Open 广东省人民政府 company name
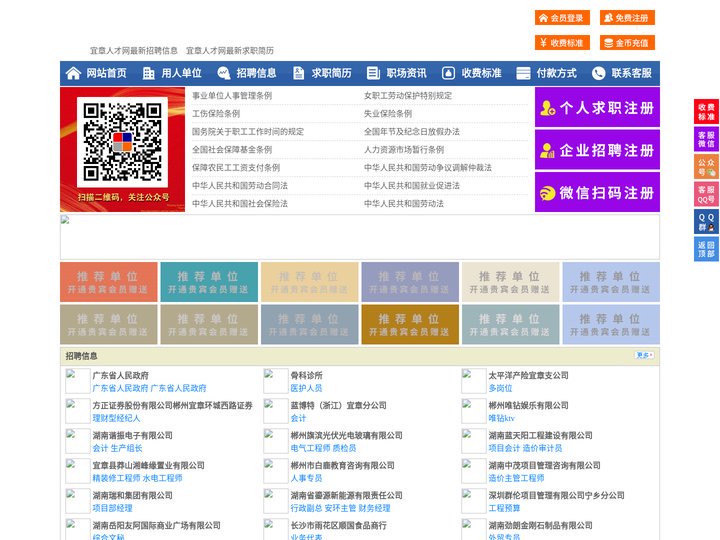 pos(120,375)
